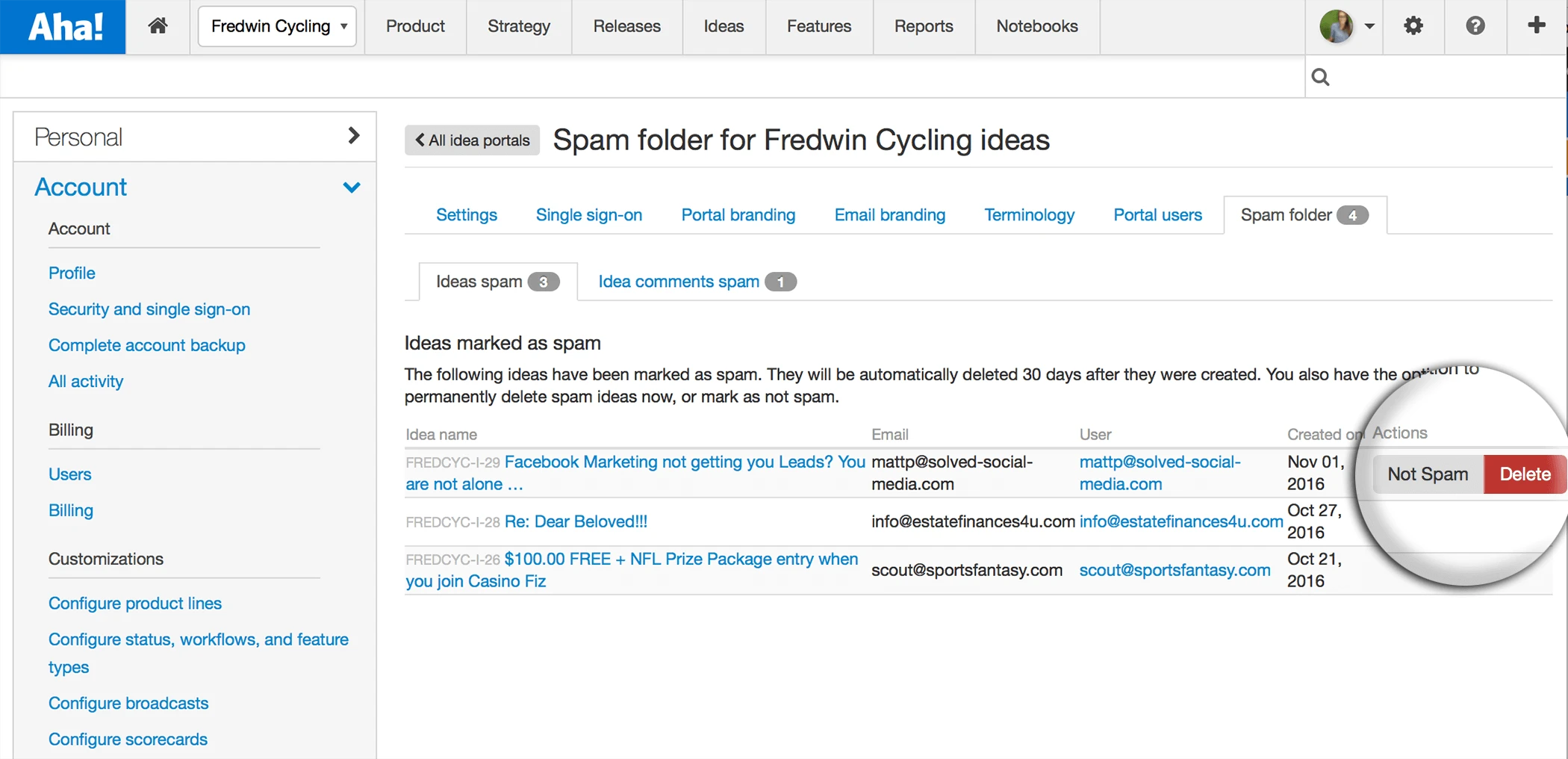Open the Product menu
The width and height of the screenshot is (1568, 759).
pyautogui.click(x=415, y=26)
